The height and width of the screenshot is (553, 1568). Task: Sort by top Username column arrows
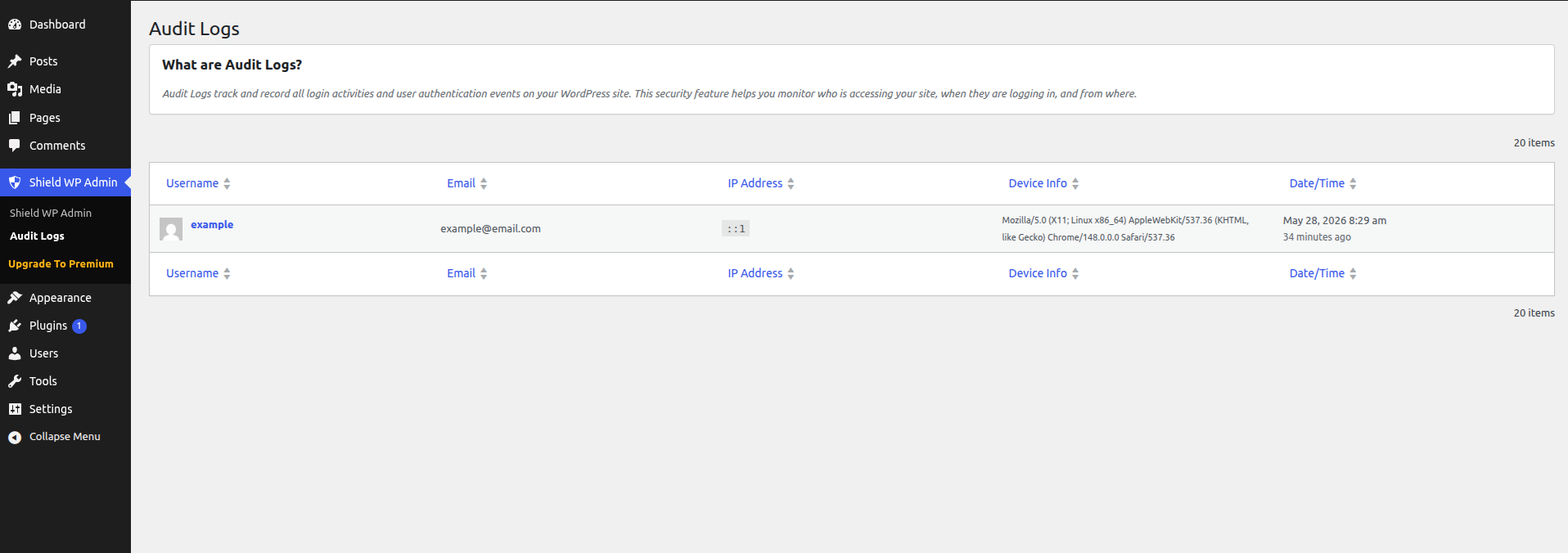point(227,184)
